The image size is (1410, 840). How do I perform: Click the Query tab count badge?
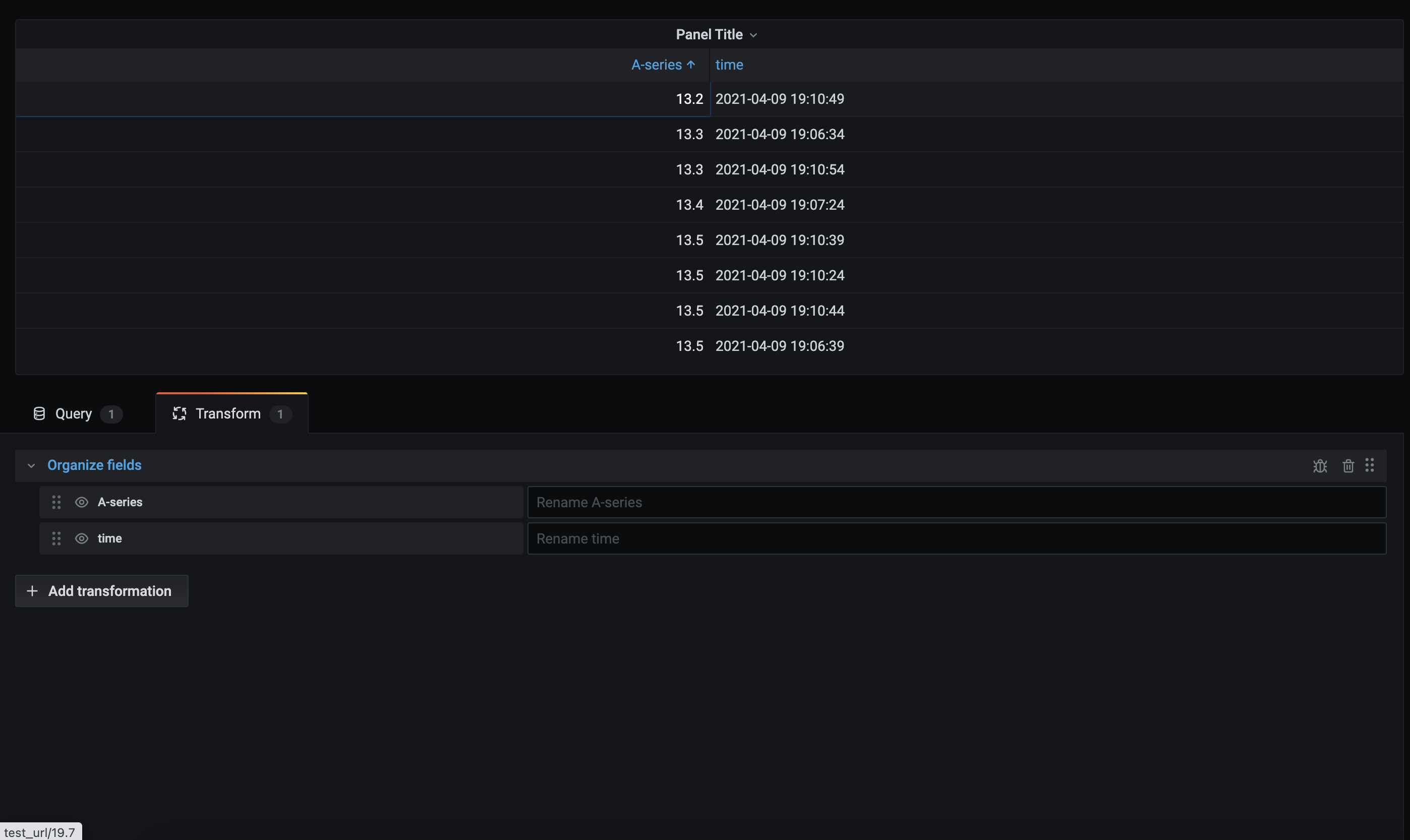point(111,414)
